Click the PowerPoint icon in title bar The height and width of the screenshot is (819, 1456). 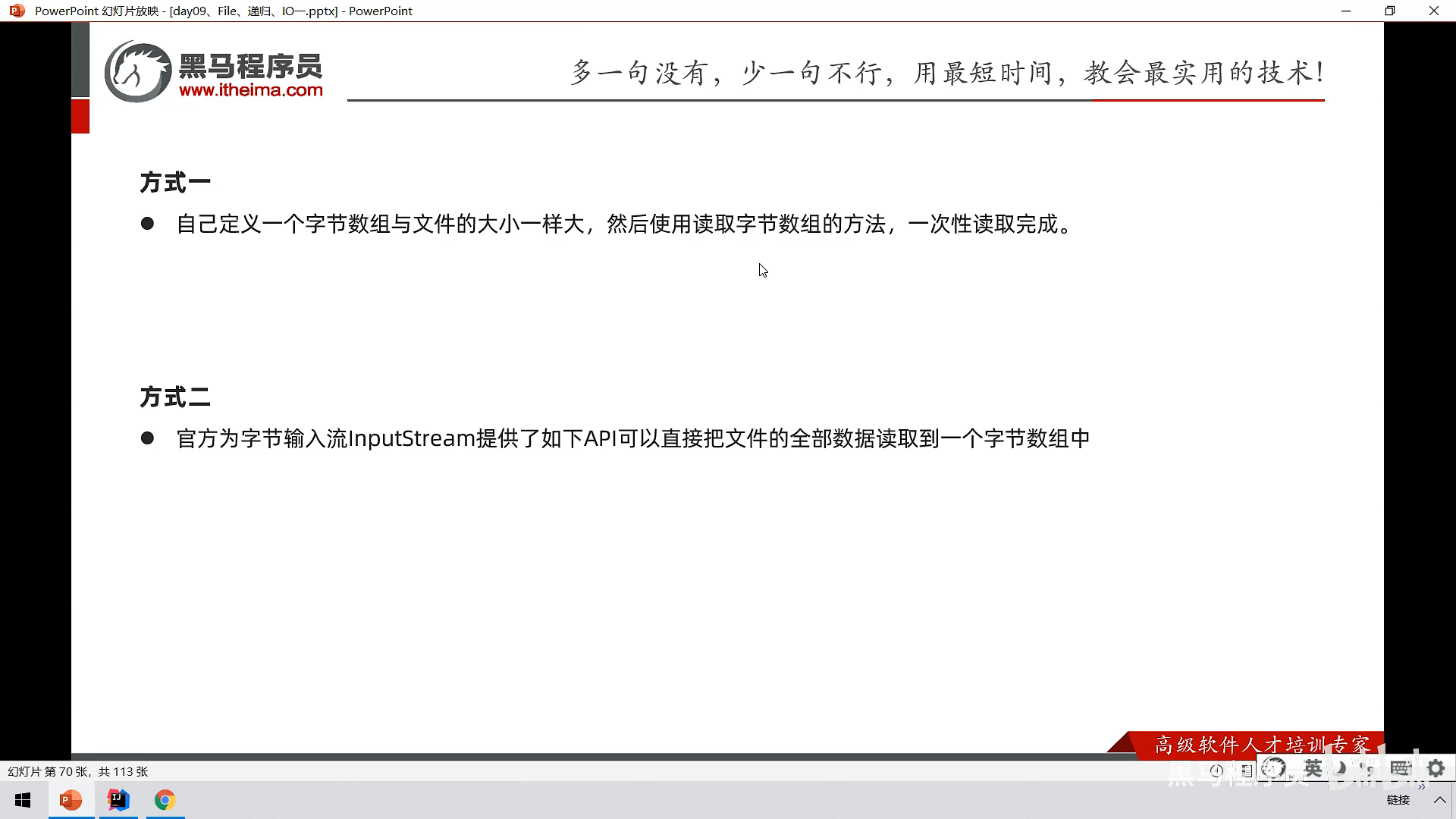tap(17, 11)
